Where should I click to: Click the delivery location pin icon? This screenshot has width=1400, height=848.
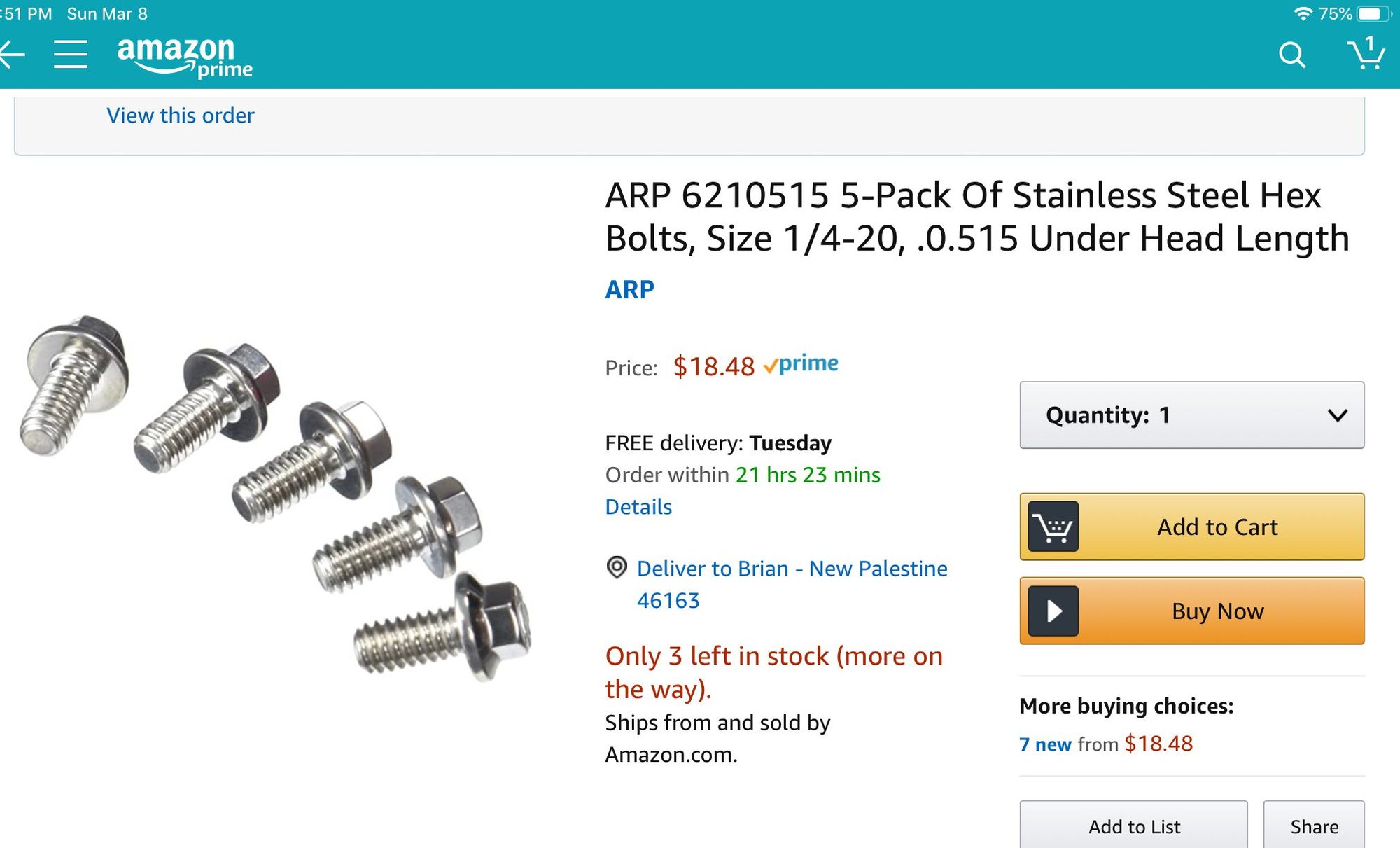tap(615, 569)
